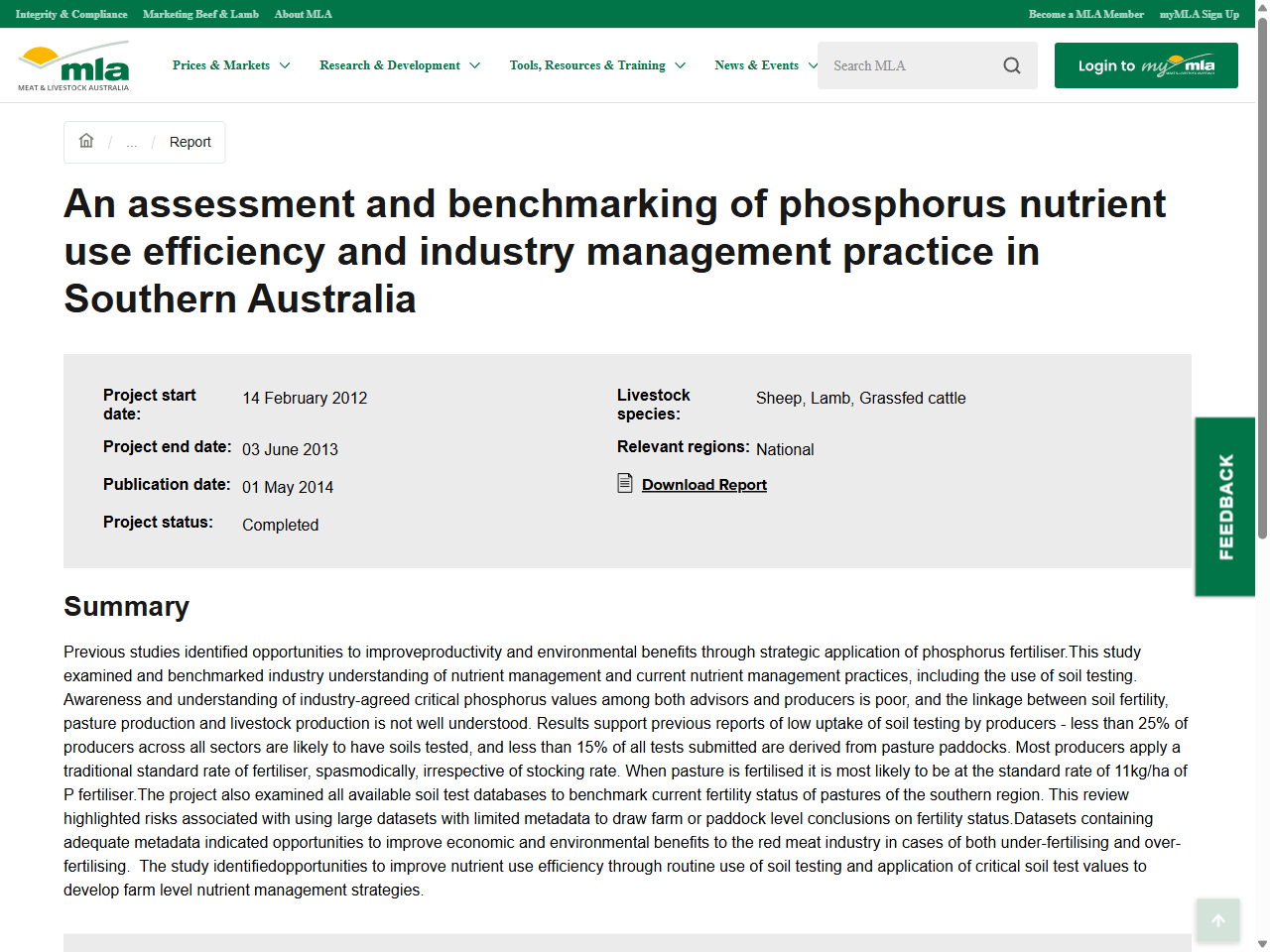Expand the News & Events chevron
This screenshot has height=952, width=1270.
[x=813, y=65]
